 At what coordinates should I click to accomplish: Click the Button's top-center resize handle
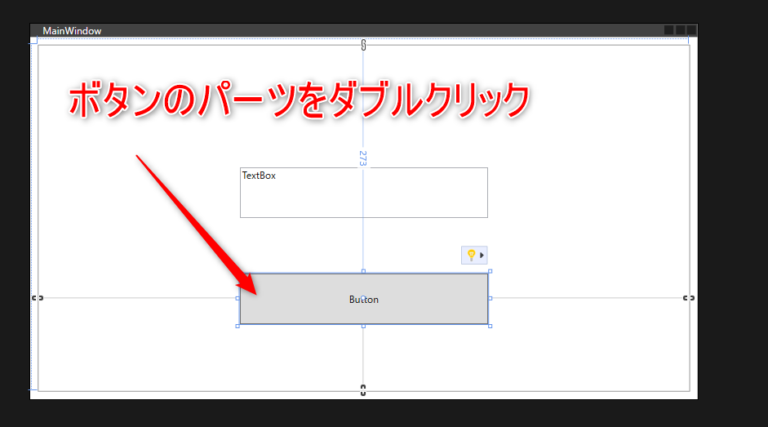(x=363, y=271)
